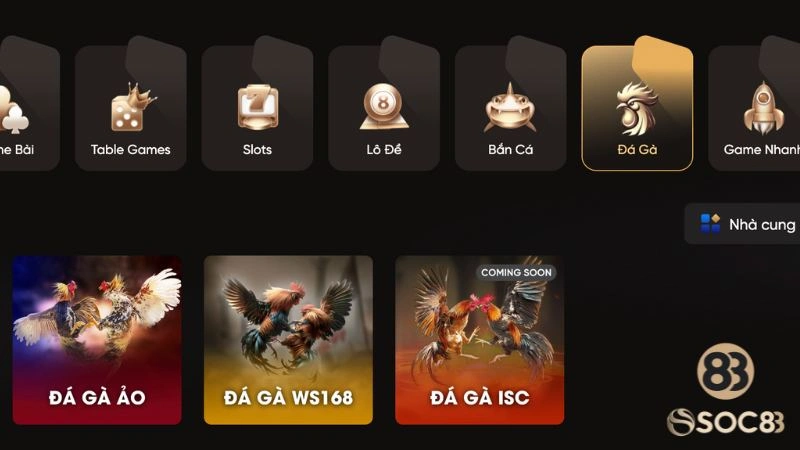This screenshot has height=450, width=800.
Task: Click the dice and crown icon
Action: [x=133, y=108]
